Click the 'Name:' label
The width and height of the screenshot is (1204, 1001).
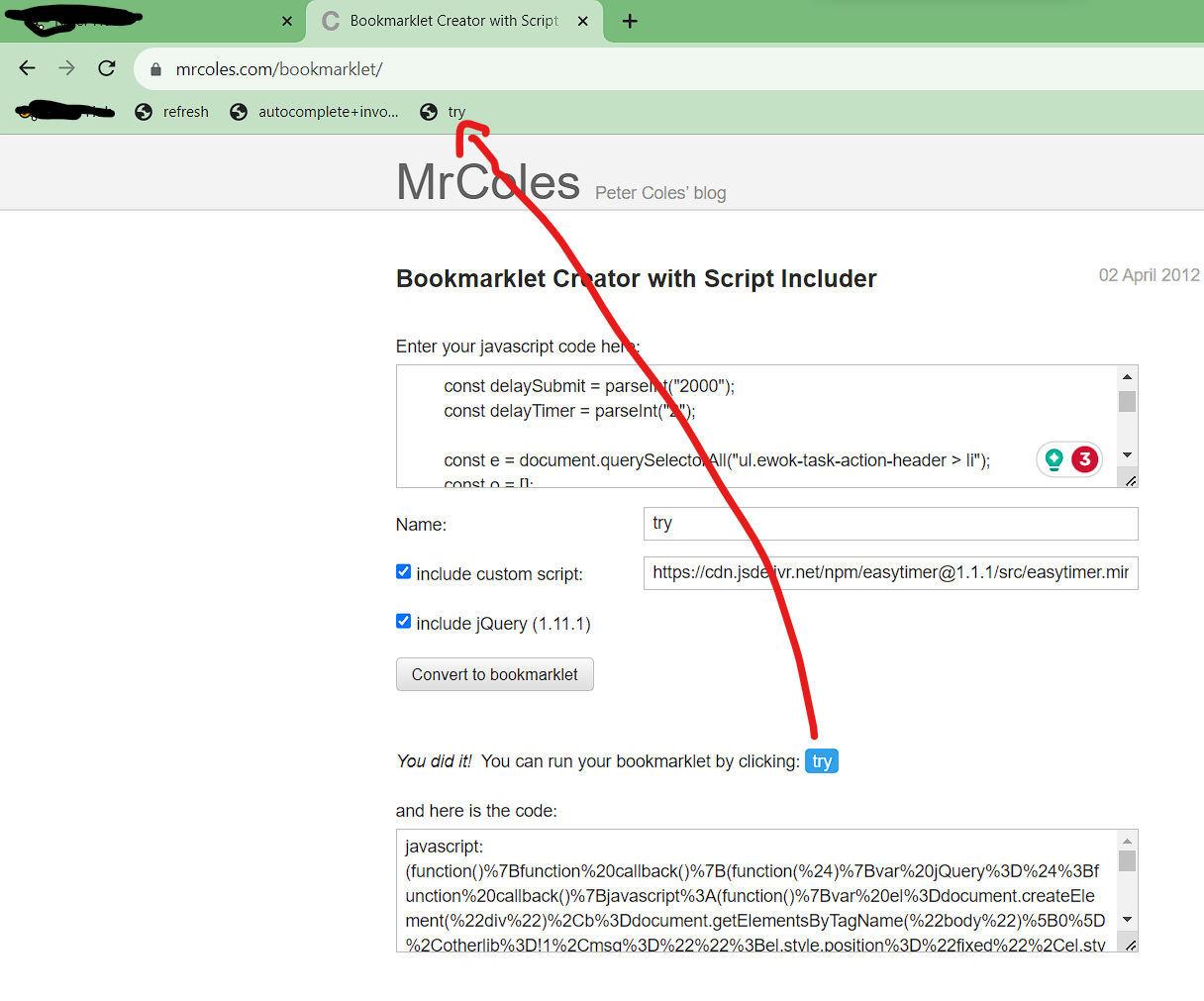421,525
